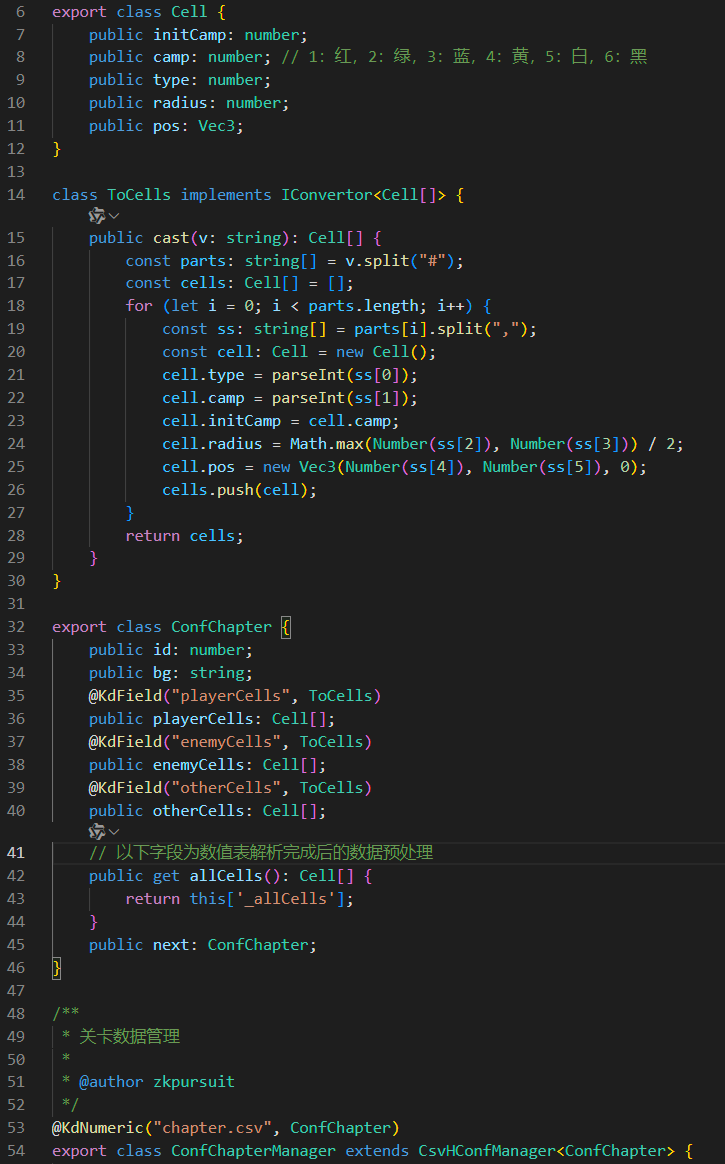Click the AI code lens icon above the cast method
This screenshot has width=725, height=1164.
(x=96, y=216)
